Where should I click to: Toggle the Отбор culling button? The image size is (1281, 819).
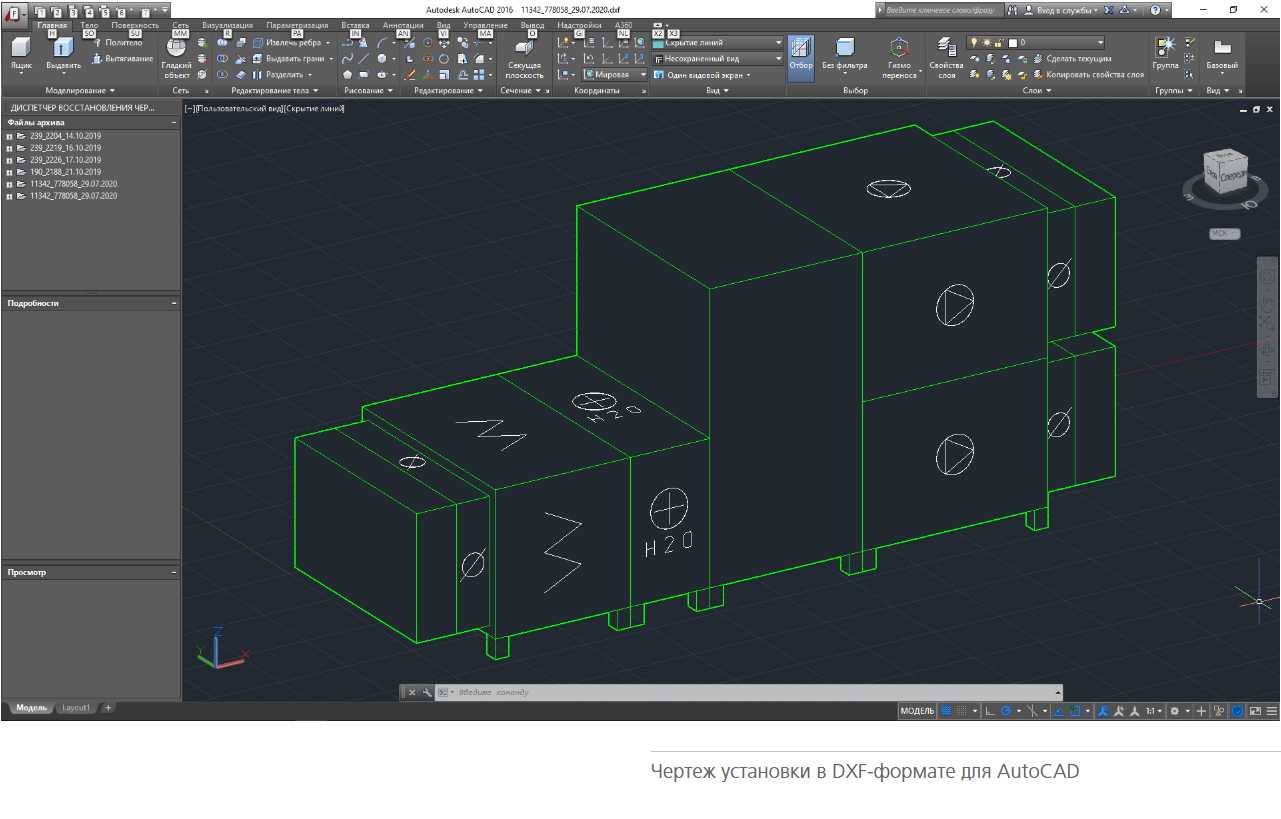pyautogui.click(x=800, y=52)
